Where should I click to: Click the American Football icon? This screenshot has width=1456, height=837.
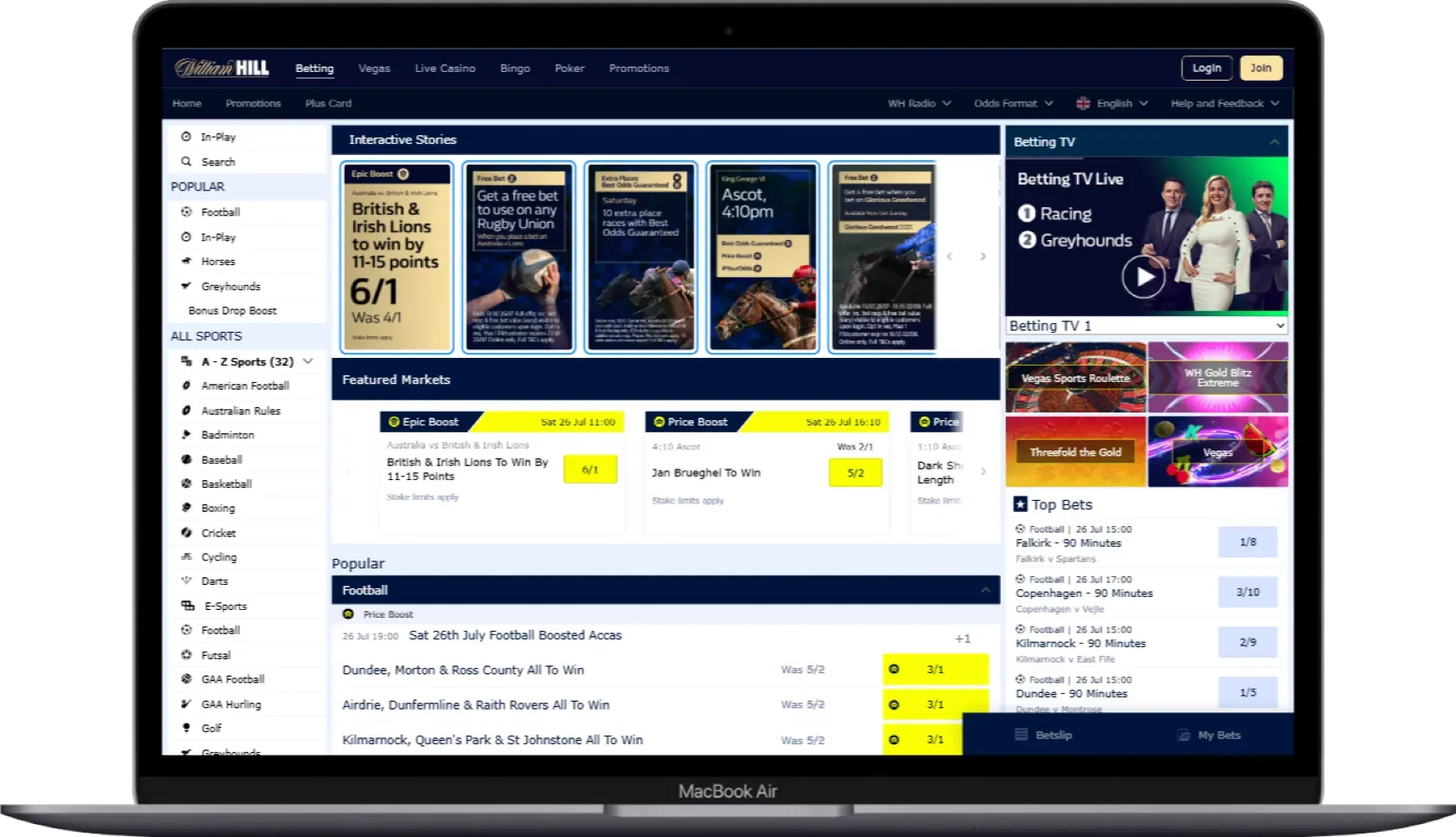click(185, 386)
